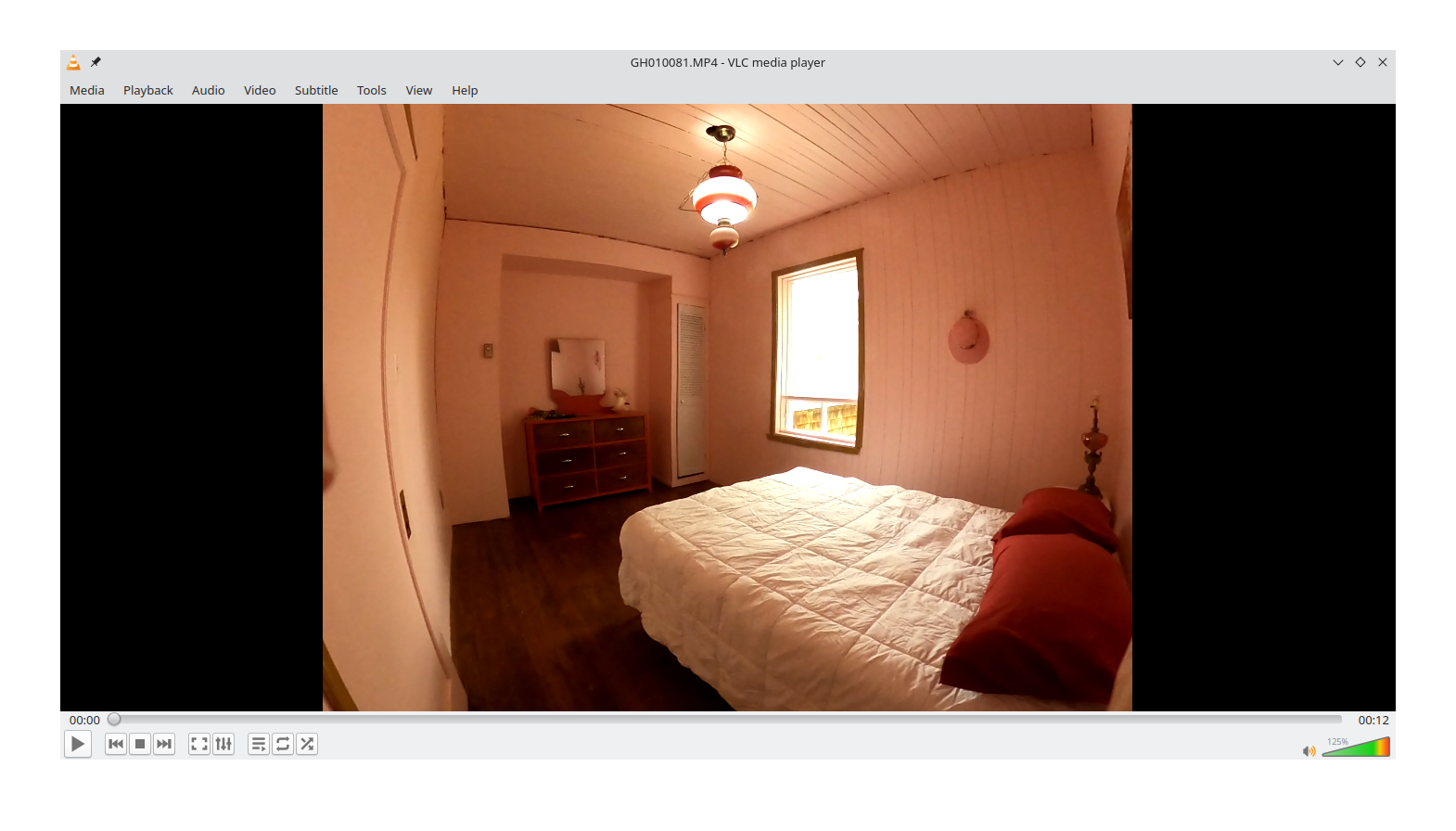Show extended settings and effects

pos(224,744)
